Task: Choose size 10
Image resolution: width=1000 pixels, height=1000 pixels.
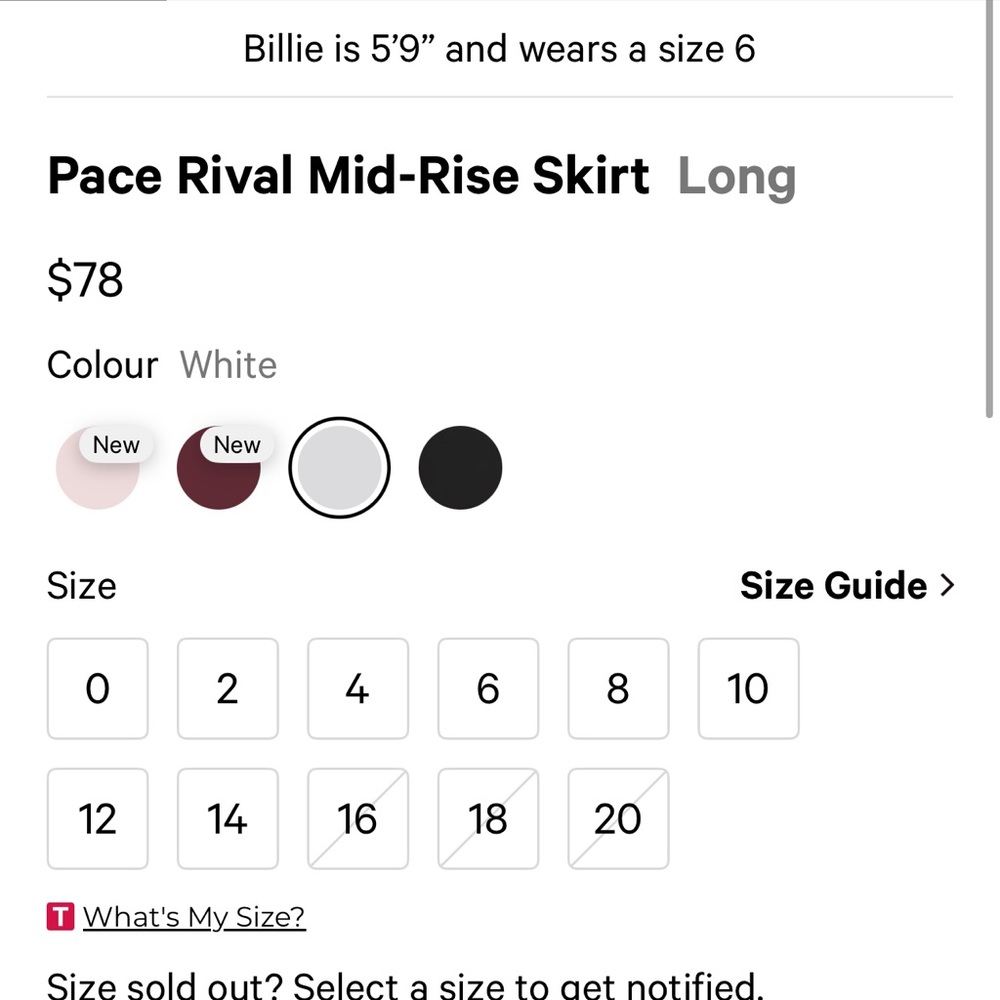Action: pos(747,689)
